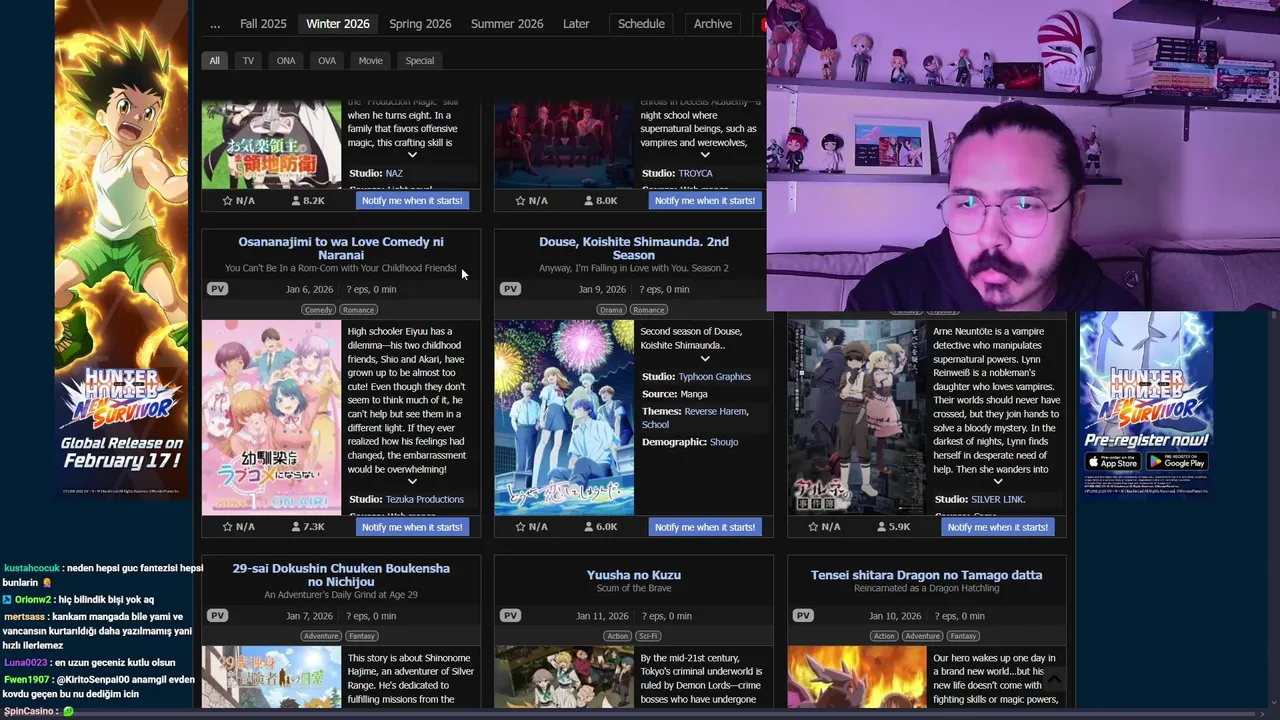Click the Sci-Fi genre tag
This screenshot has height=720, width=1280.
tap(648, 636)
